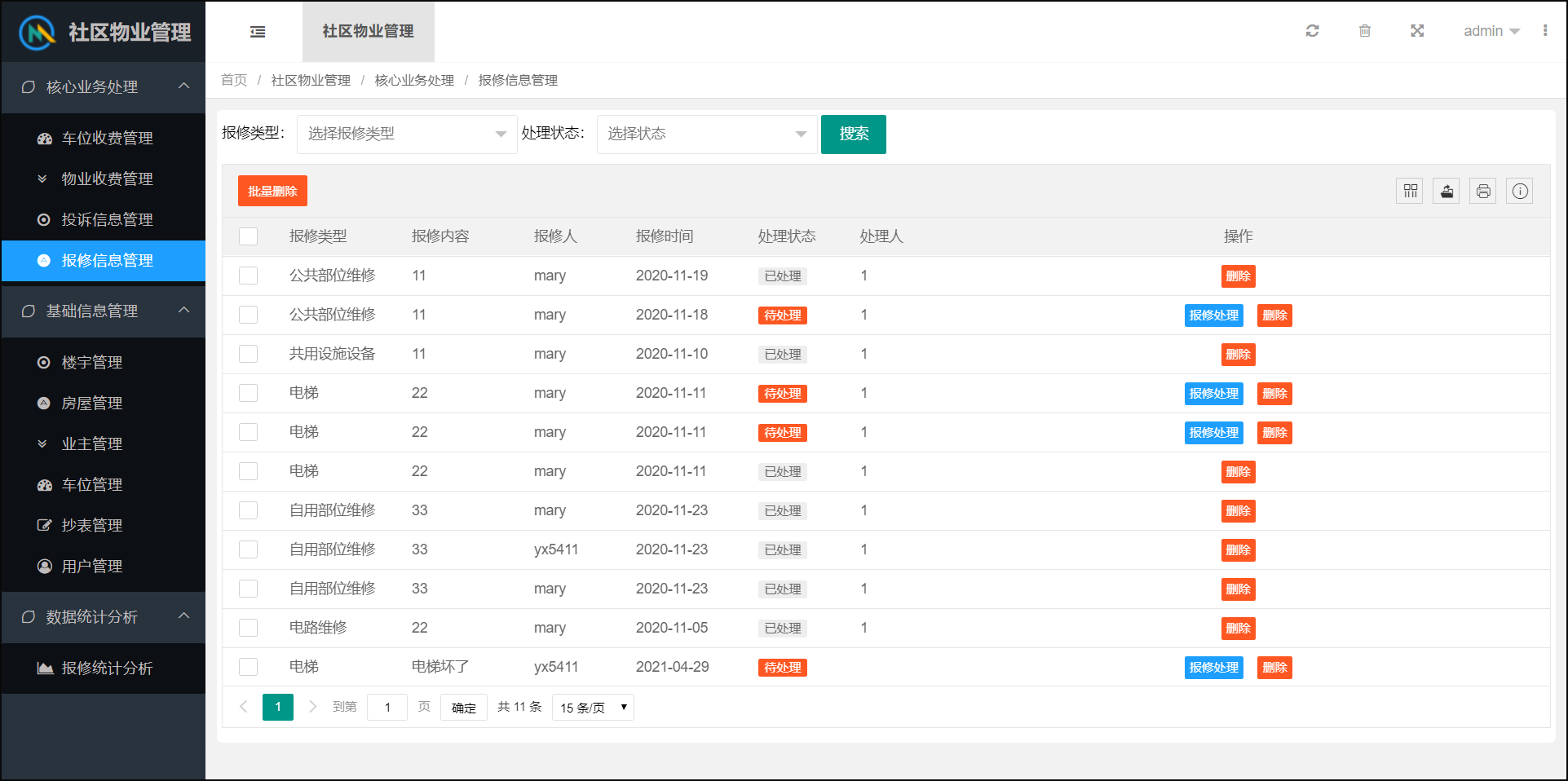Export the repair records using the export icon
This screenshot has width=1568, height=781.
pyautogui.click(x=1446, y=191)
